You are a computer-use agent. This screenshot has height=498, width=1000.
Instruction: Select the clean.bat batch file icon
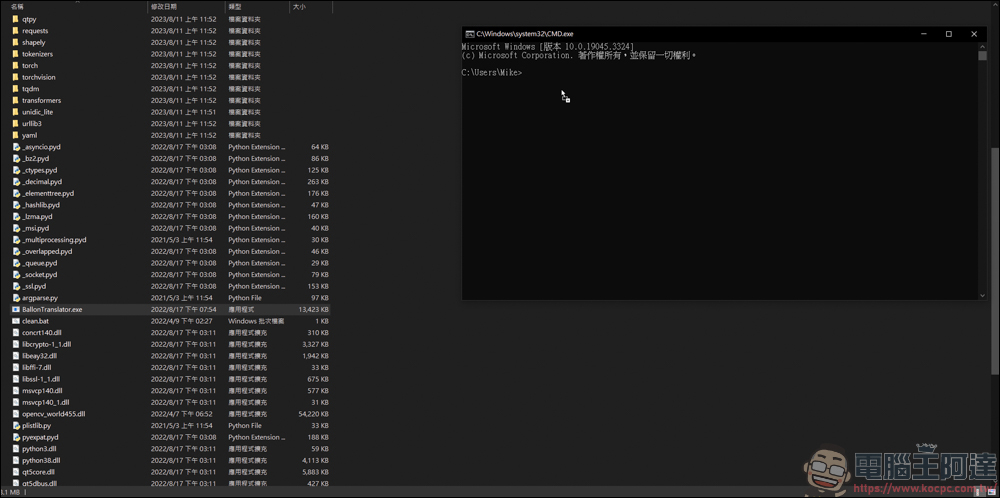pyautogui.click(x=15, y=321)
